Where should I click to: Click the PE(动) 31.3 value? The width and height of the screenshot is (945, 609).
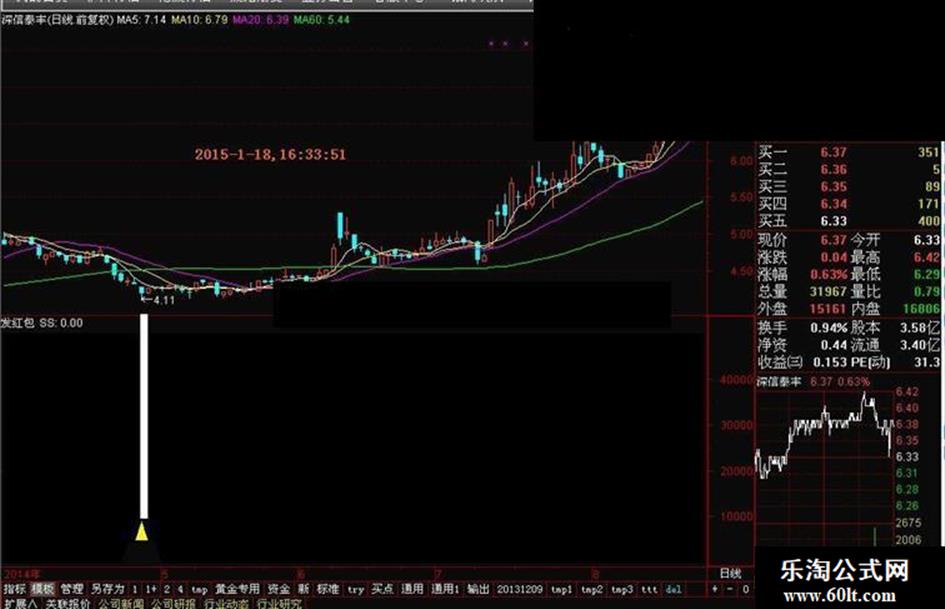pyautogui.click(x=928, y=362)
